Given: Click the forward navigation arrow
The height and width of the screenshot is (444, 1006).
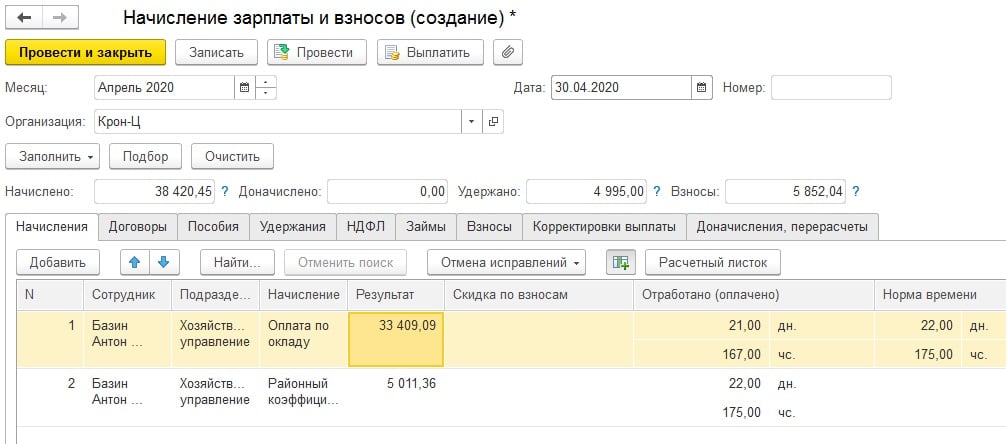Looking at the screenshot, I should point(58,19).
